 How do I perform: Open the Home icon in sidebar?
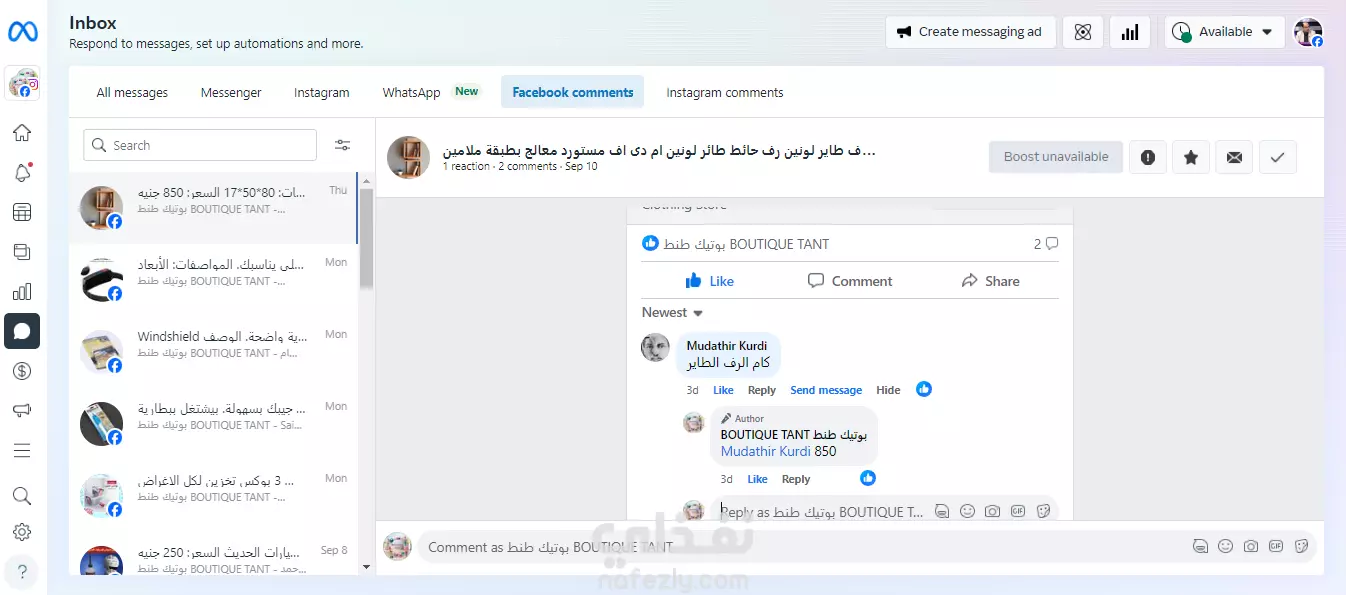(22, 133)
